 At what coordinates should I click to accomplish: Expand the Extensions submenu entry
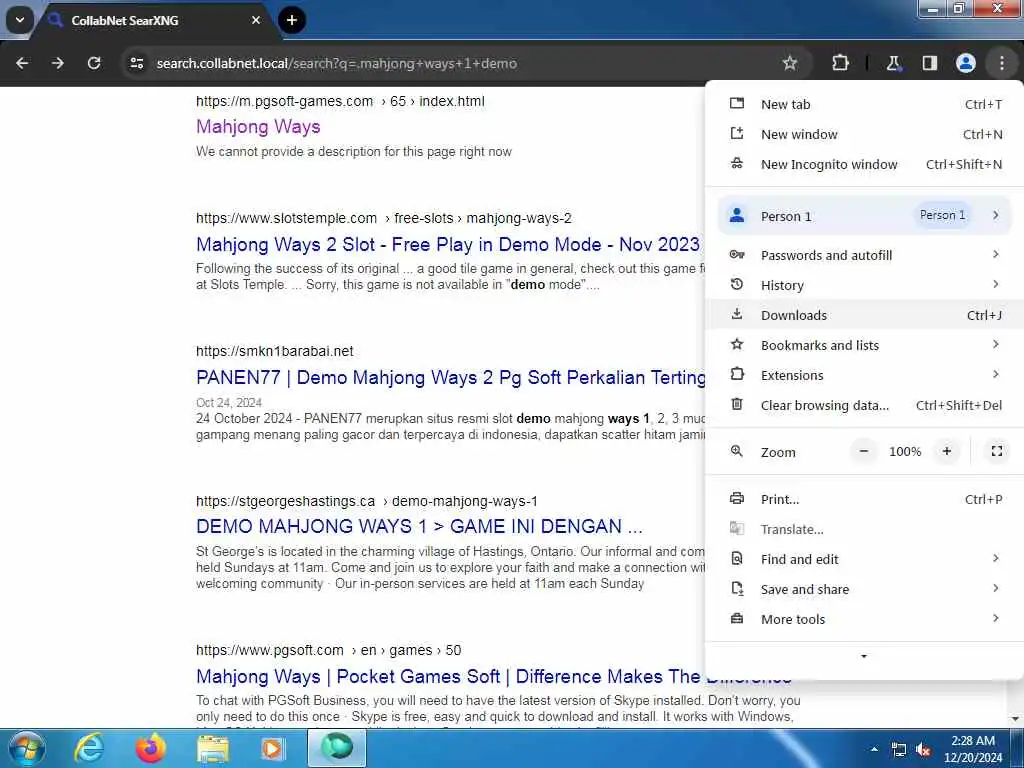pos(864,376)
